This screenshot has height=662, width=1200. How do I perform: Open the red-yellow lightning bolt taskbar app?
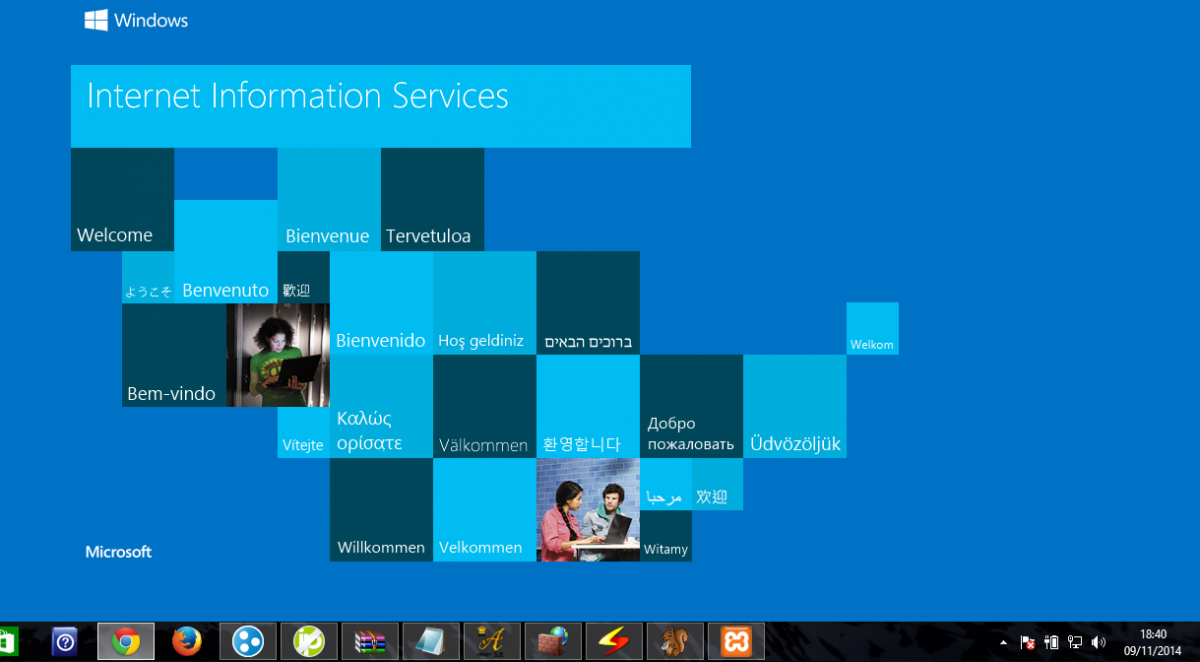(614, 641)
